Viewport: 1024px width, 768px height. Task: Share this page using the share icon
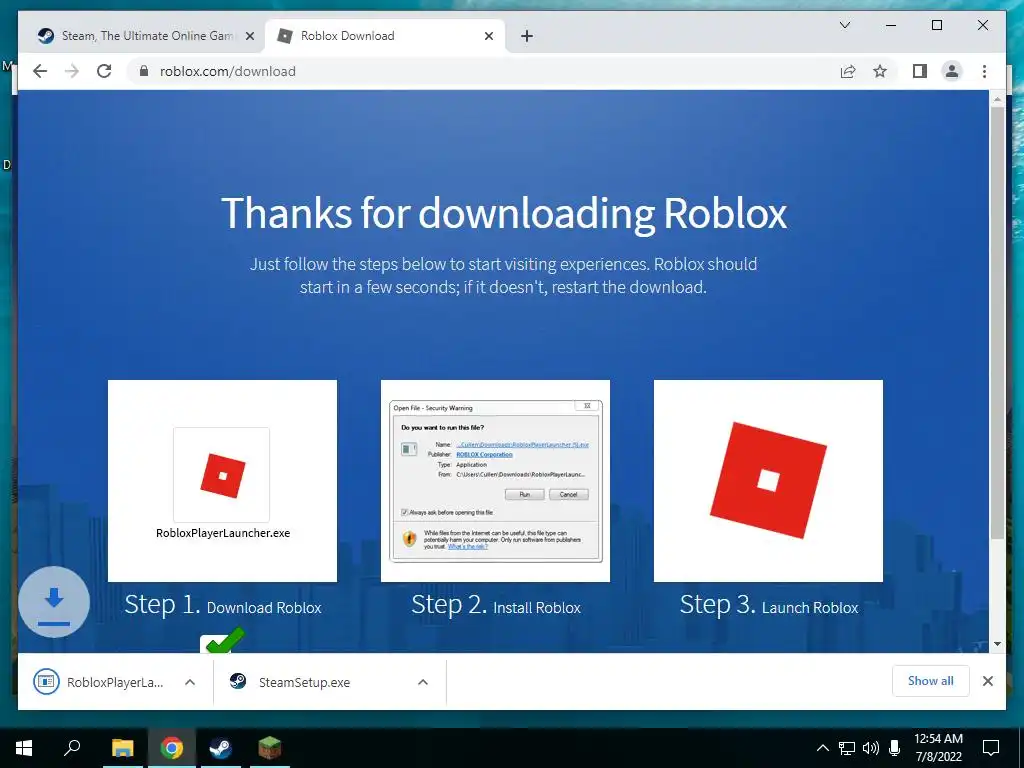tap(848, 71)
